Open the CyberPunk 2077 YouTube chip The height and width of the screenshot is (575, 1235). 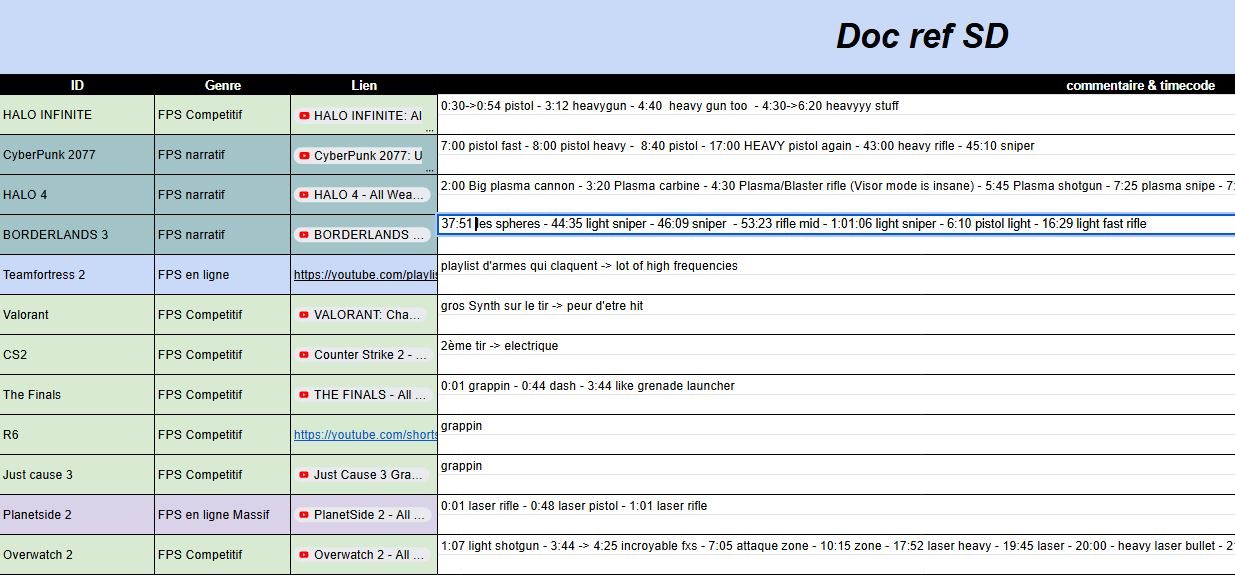click(362, 155)
